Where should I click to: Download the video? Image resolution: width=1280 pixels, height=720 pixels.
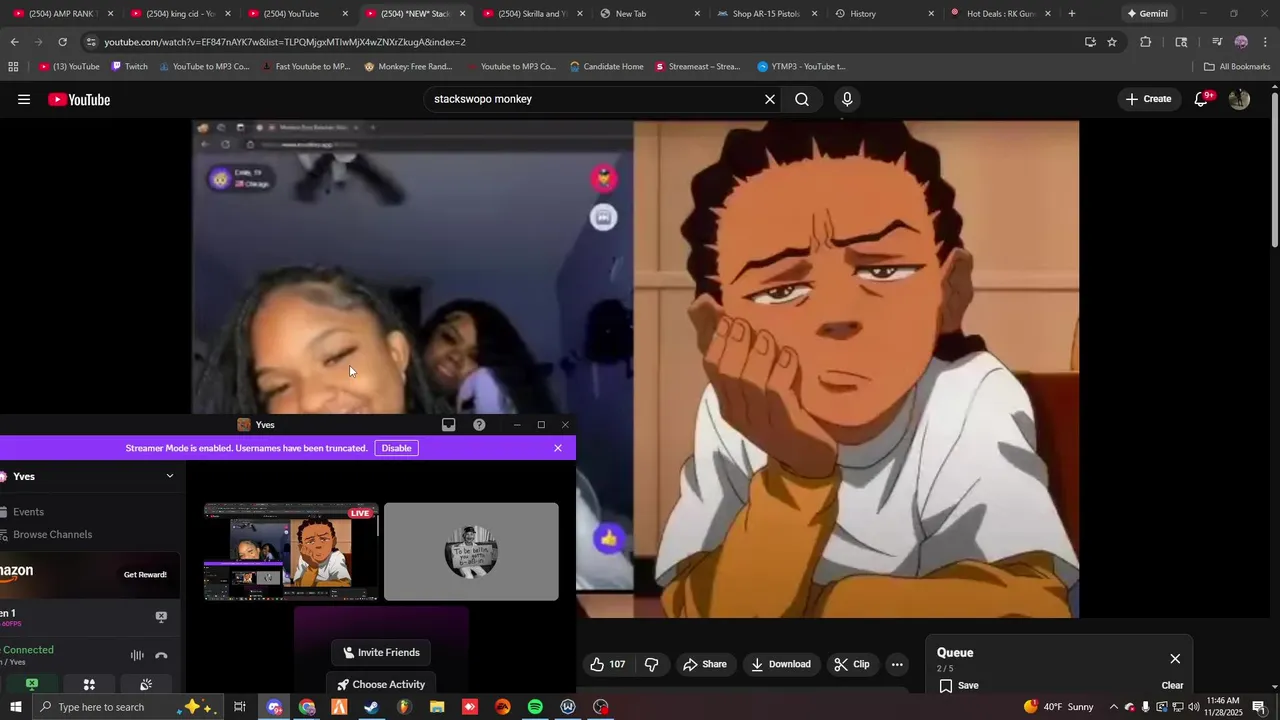coord(781,664)
